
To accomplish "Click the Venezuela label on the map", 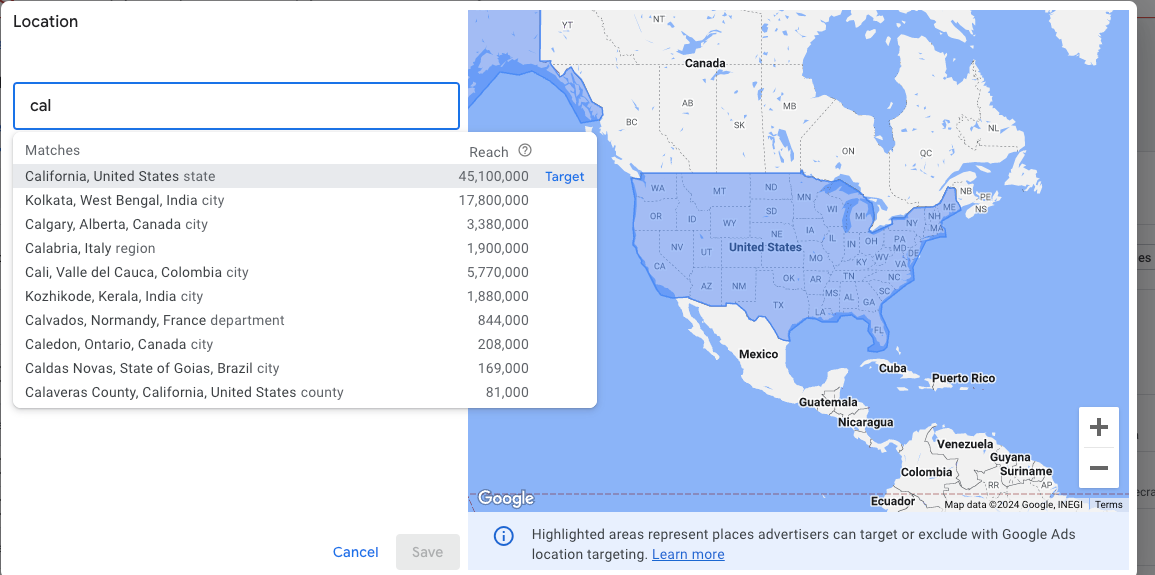I will (x=965, y=445).
